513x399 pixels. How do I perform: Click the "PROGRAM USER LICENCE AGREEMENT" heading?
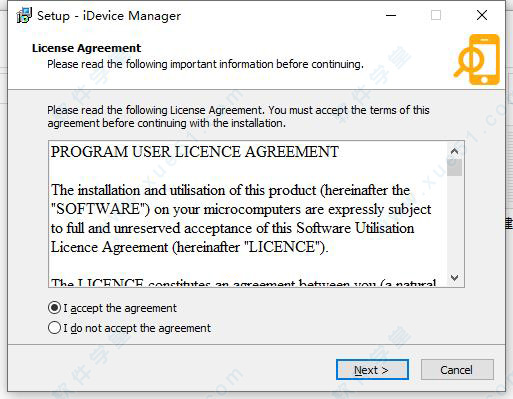pyautogui.click(x=195, y=152)
